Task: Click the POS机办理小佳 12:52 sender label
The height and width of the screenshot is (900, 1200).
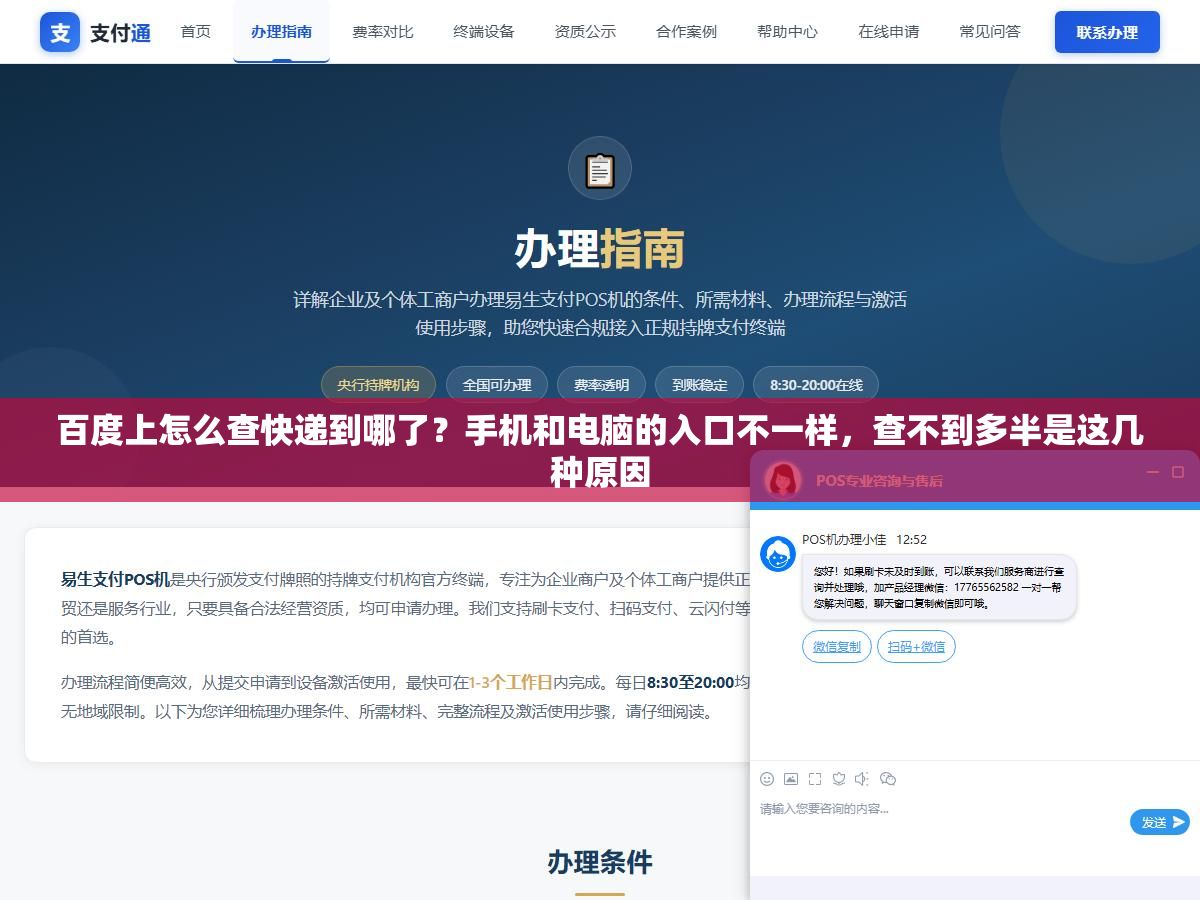Action: click(x=864, y=540)
